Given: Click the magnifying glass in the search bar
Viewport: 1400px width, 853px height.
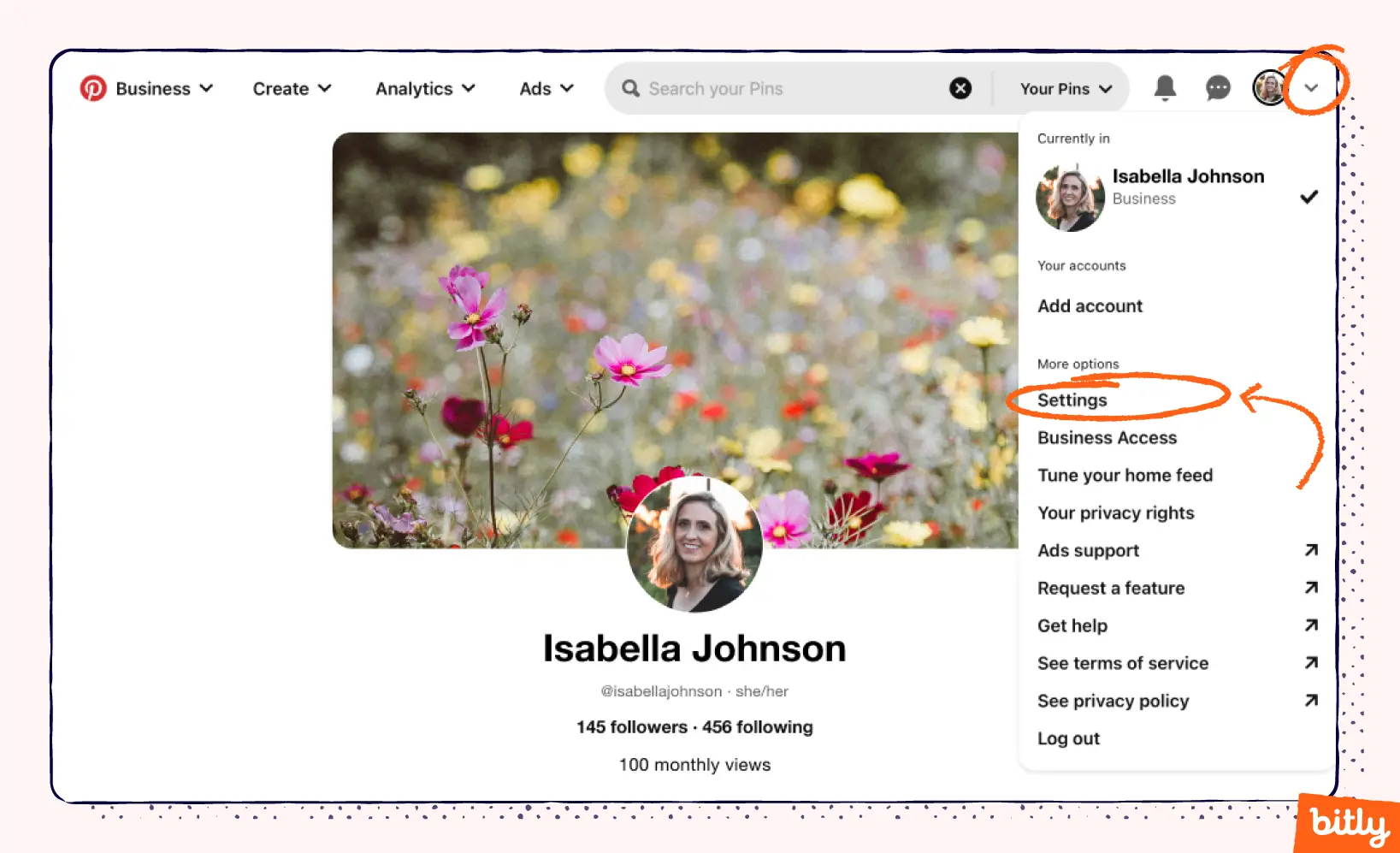Looking at the screenshot, I should click(x=630, y=87).
